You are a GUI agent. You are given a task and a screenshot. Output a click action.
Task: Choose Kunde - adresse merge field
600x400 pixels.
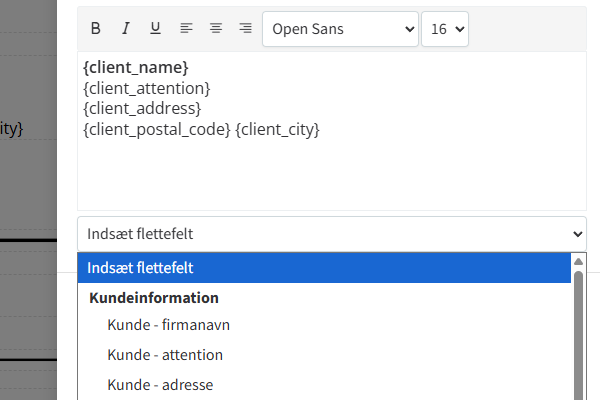coord(160,384)
